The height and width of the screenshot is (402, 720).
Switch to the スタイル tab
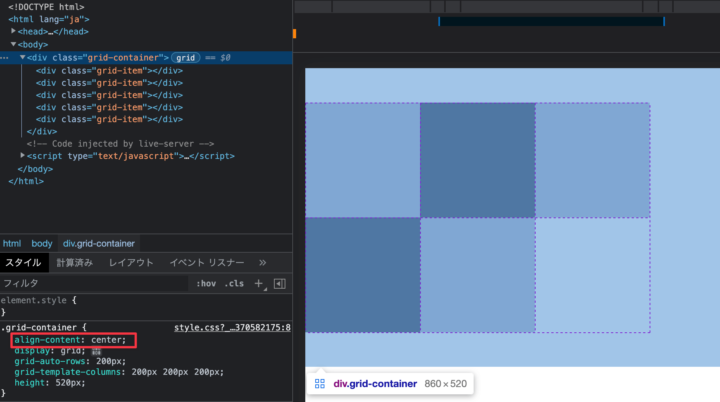click(x=23, y=262)
